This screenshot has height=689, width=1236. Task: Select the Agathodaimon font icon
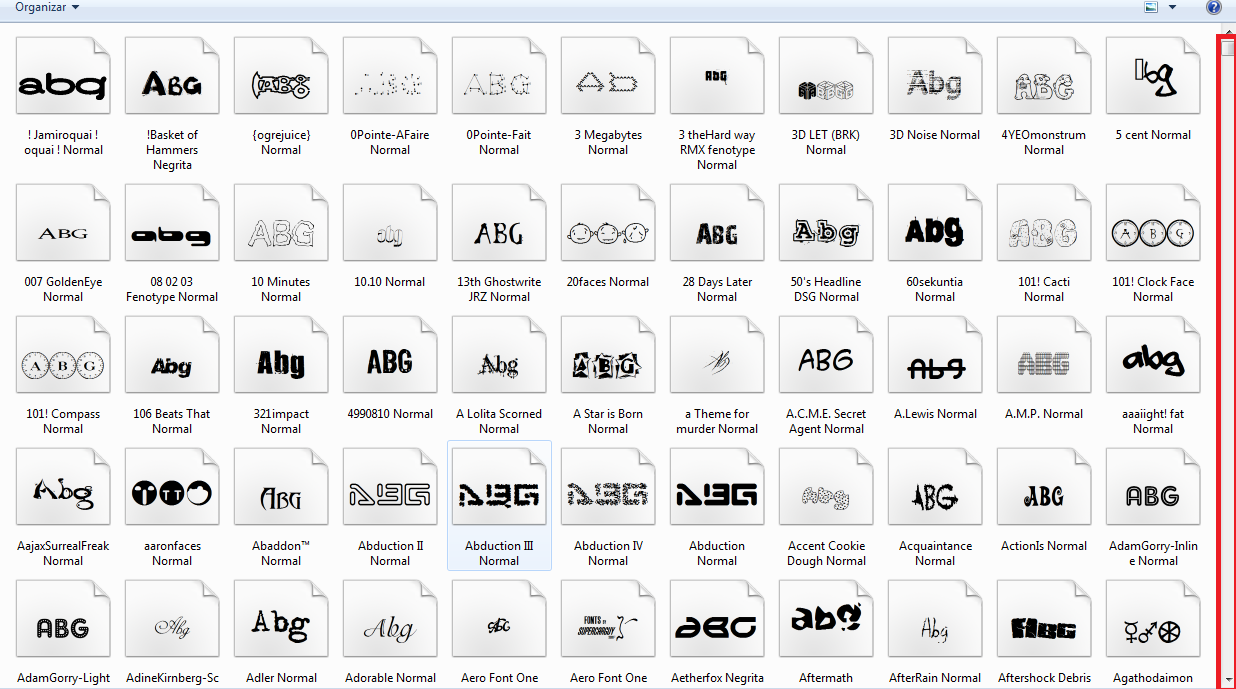click(x=1153, y=628)
